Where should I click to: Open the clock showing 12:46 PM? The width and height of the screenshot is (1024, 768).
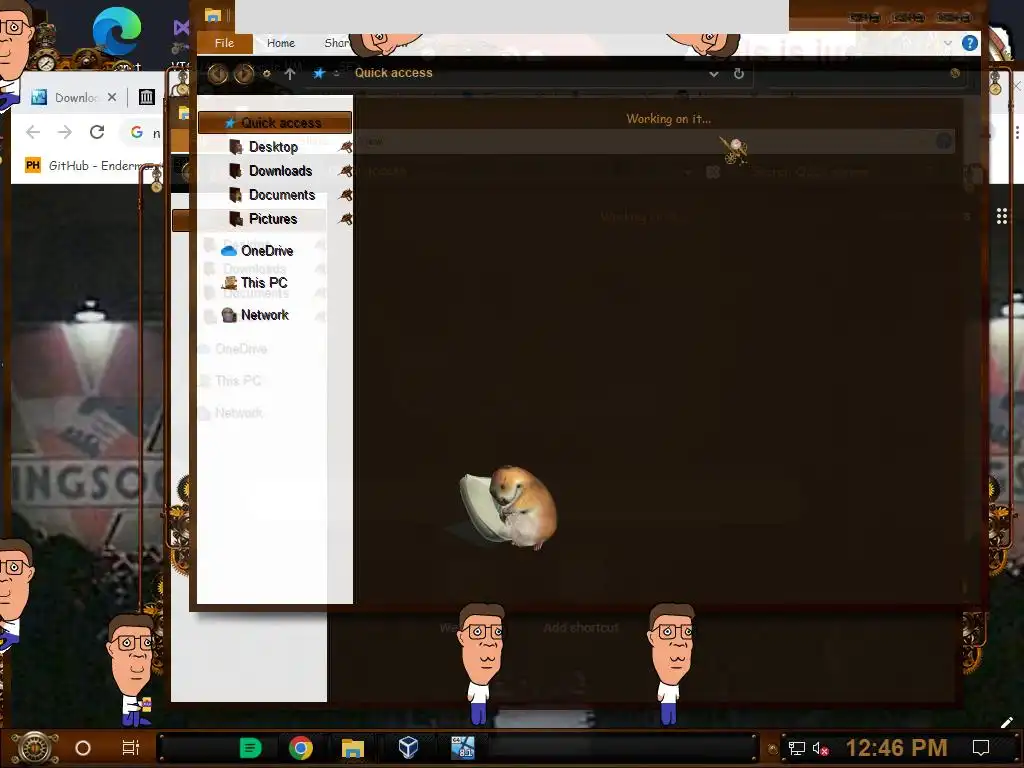pos(897,748)
